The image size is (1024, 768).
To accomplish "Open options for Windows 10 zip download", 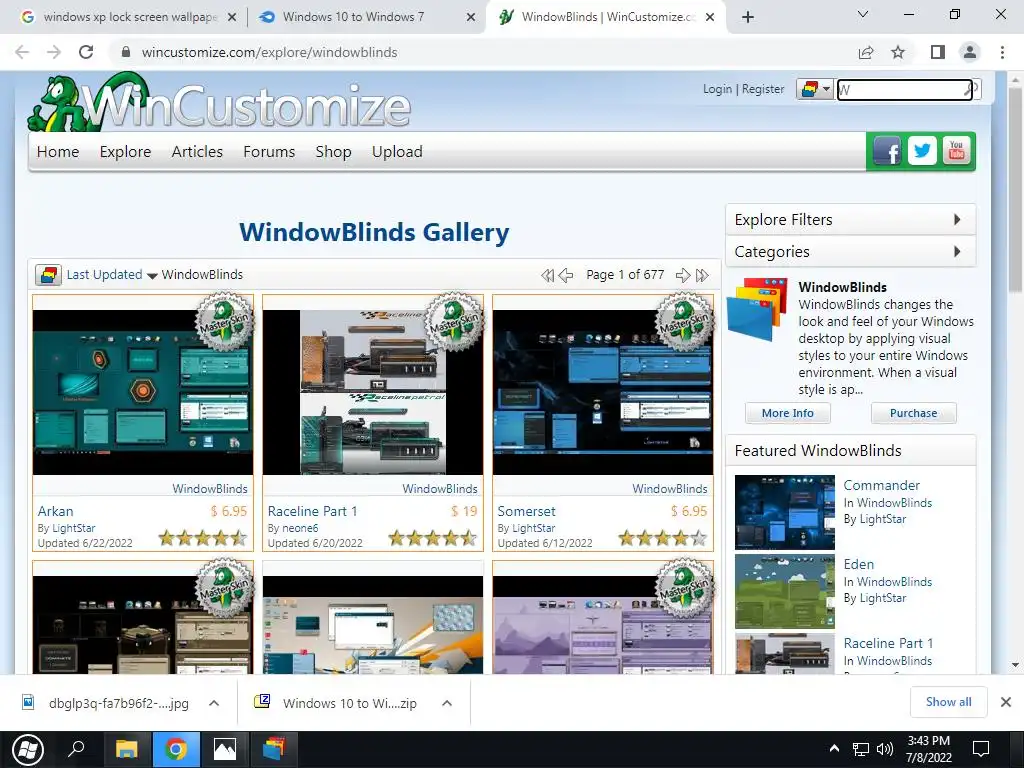I will (x=447, y=703).
